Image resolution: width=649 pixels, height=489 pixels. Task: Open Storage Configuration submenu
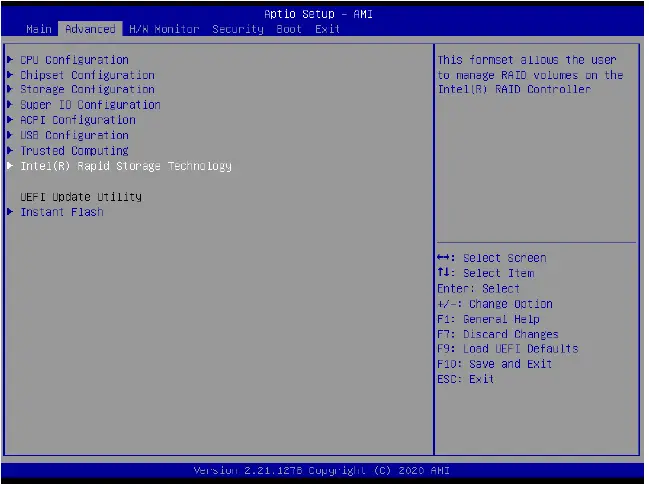point(87,89)
